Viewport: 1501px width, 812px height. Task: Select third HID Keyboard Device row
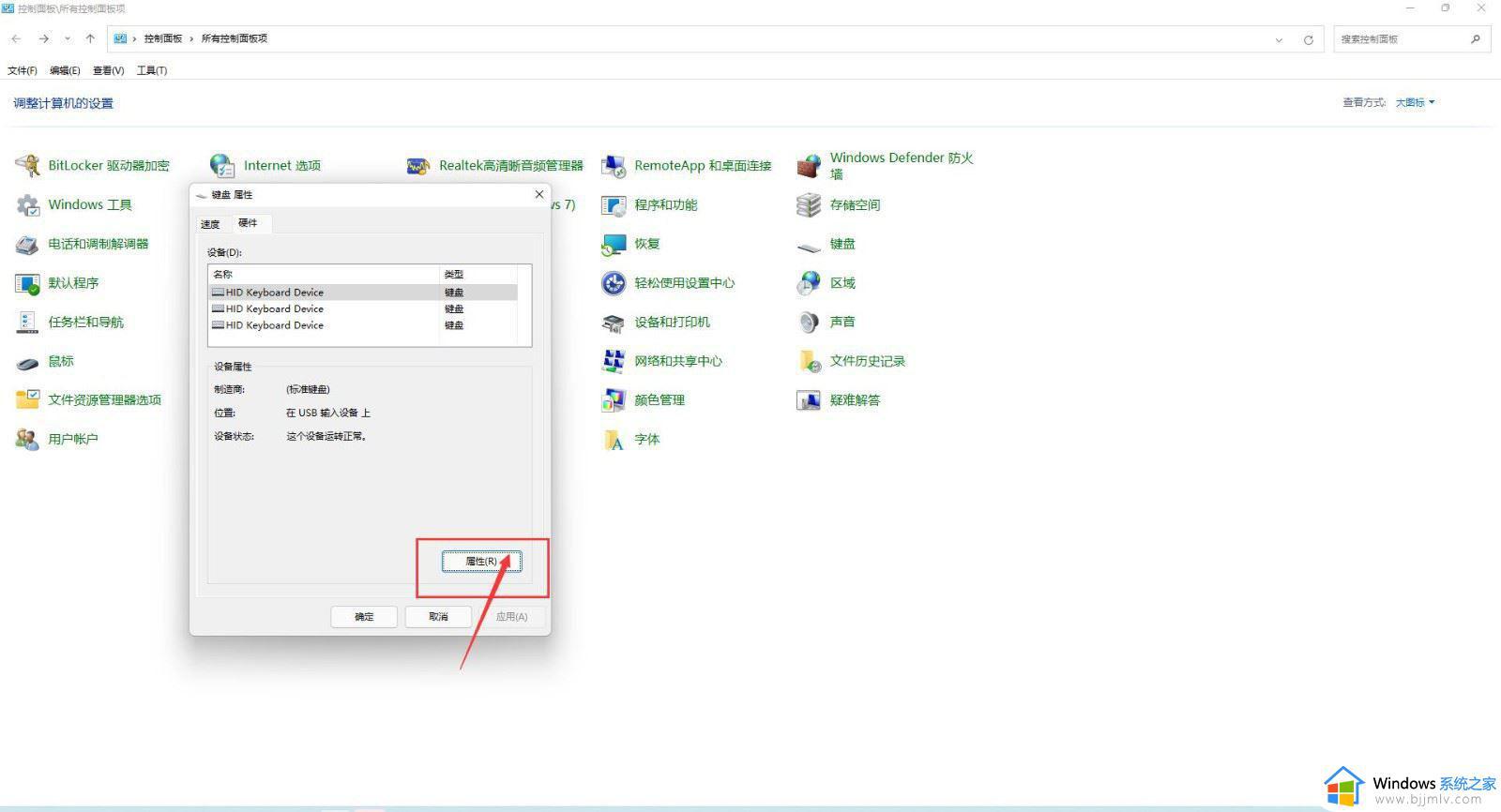(x=362, y=325)
